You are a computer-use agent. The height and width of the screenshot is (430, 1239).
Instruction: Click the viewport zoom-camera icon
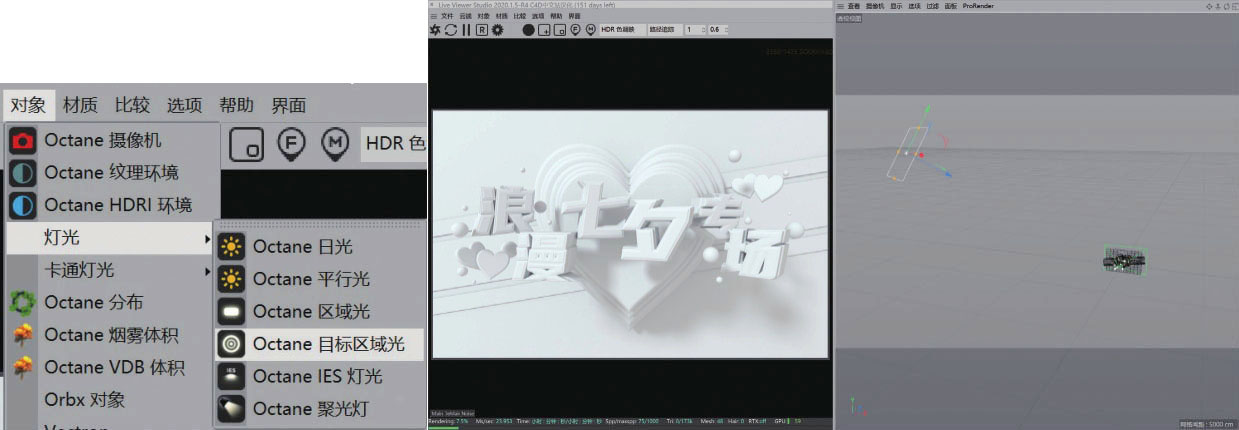click(1218, 6)
